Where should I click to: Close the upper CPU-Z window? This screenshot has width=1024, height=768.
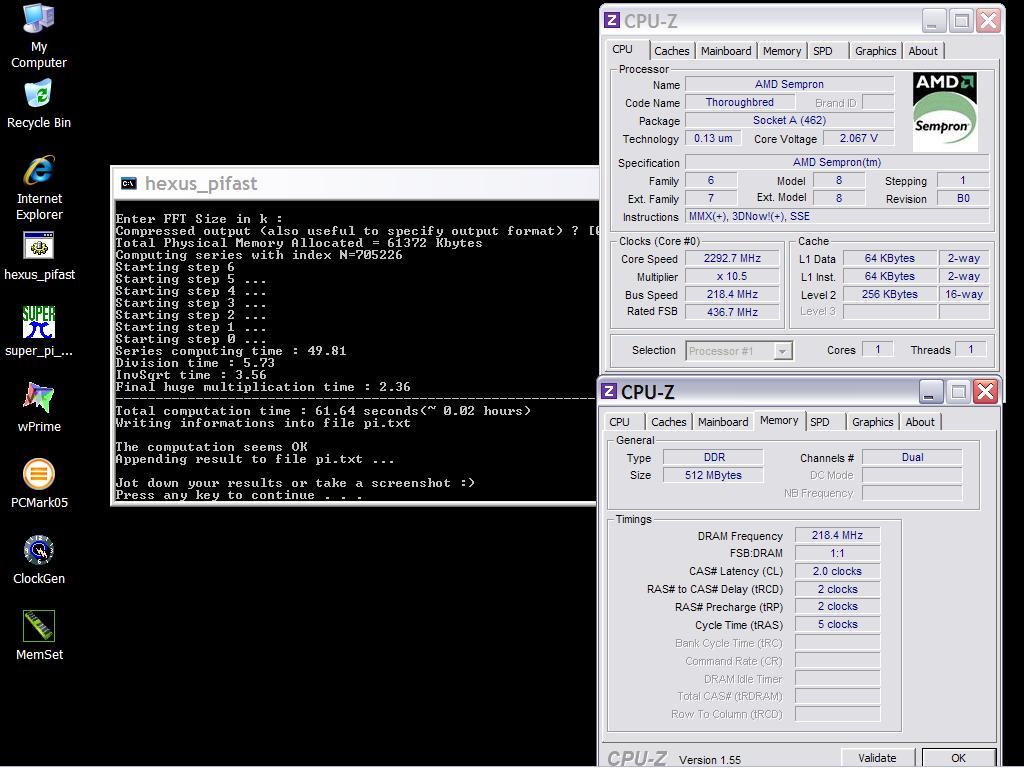click(x=989, y=21)
